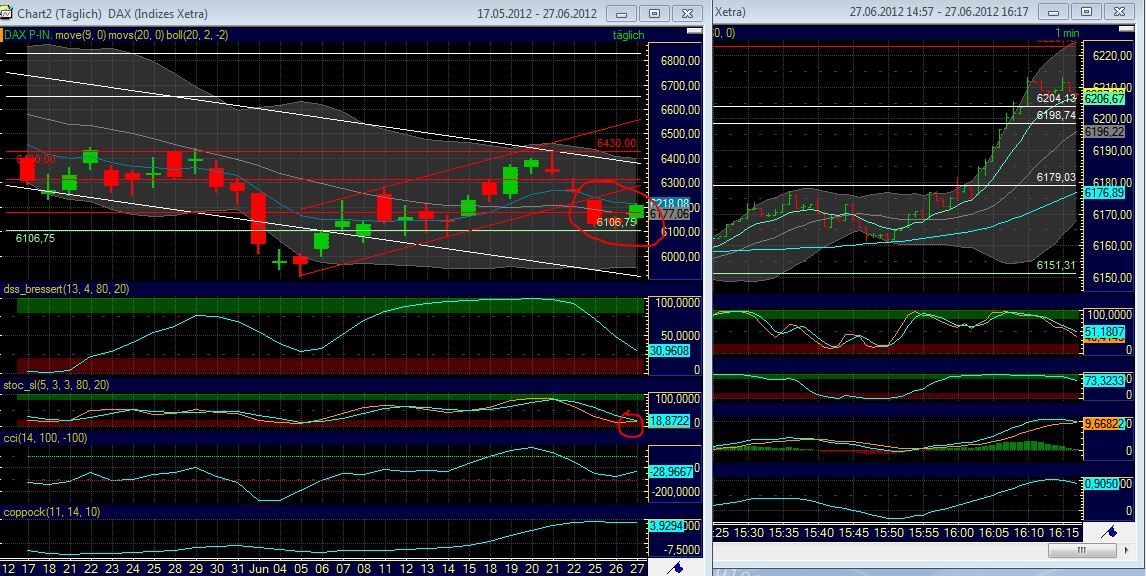Click the green 'täglich' timeframe label
This screenshot has width=1146, height=576.
point(627,34)
